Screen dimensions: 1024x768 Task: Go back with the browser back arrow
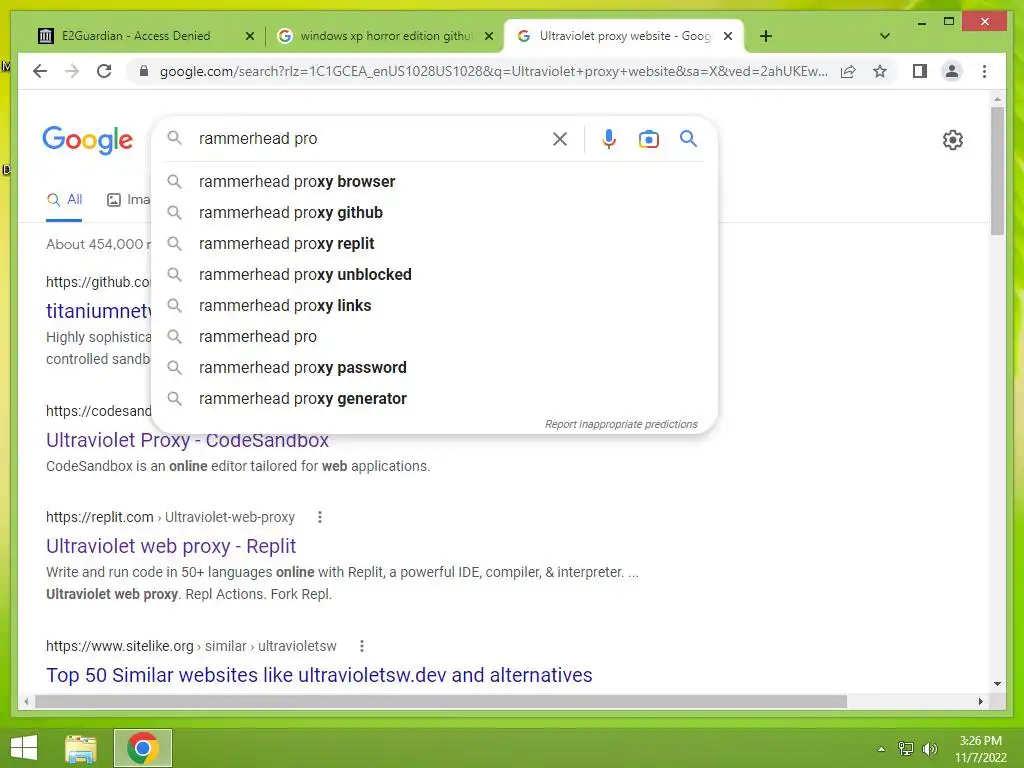[x=40, y=71]
